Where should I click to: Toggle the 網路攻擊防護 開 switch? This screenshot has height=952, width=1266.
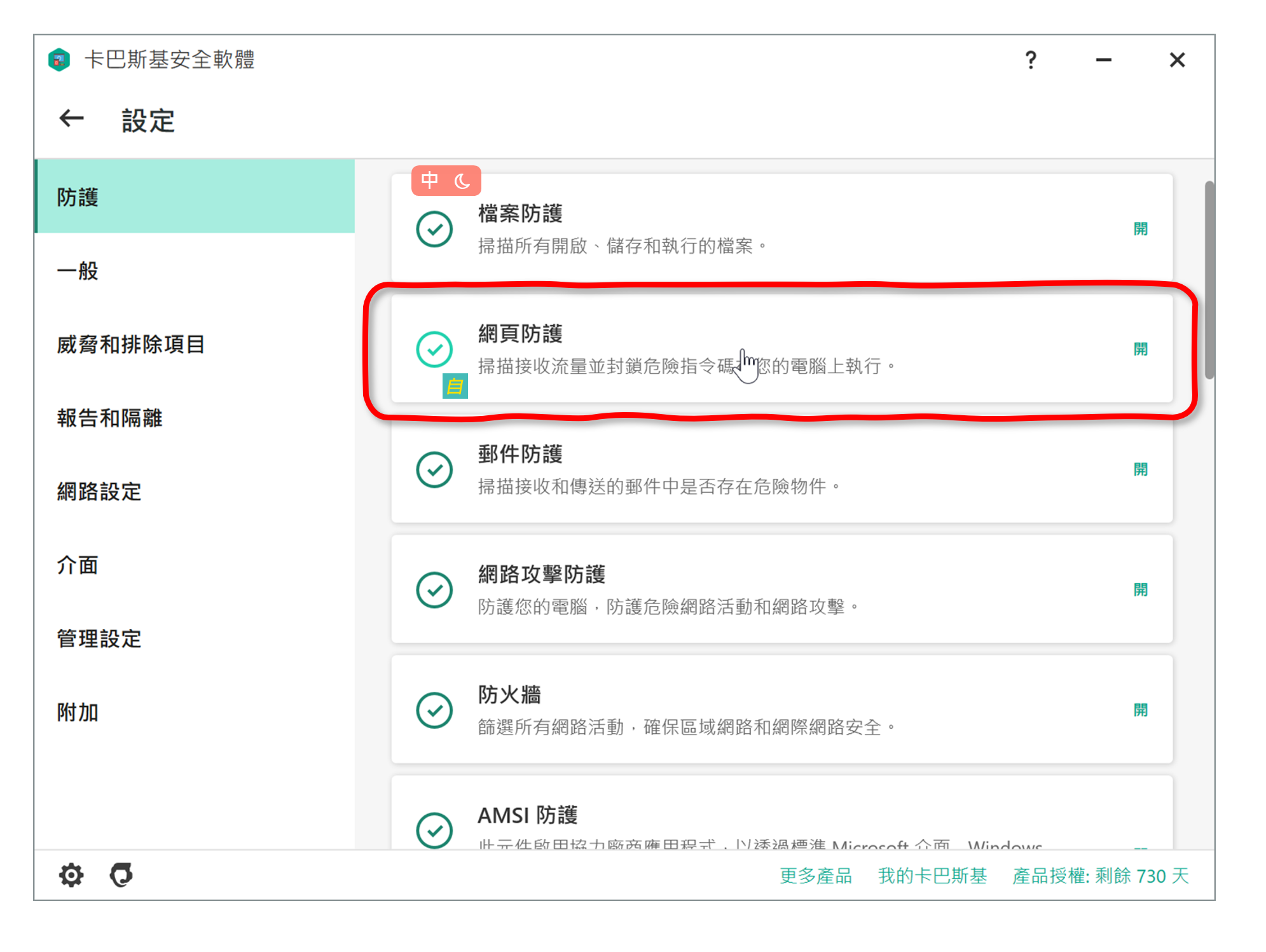1140,590
